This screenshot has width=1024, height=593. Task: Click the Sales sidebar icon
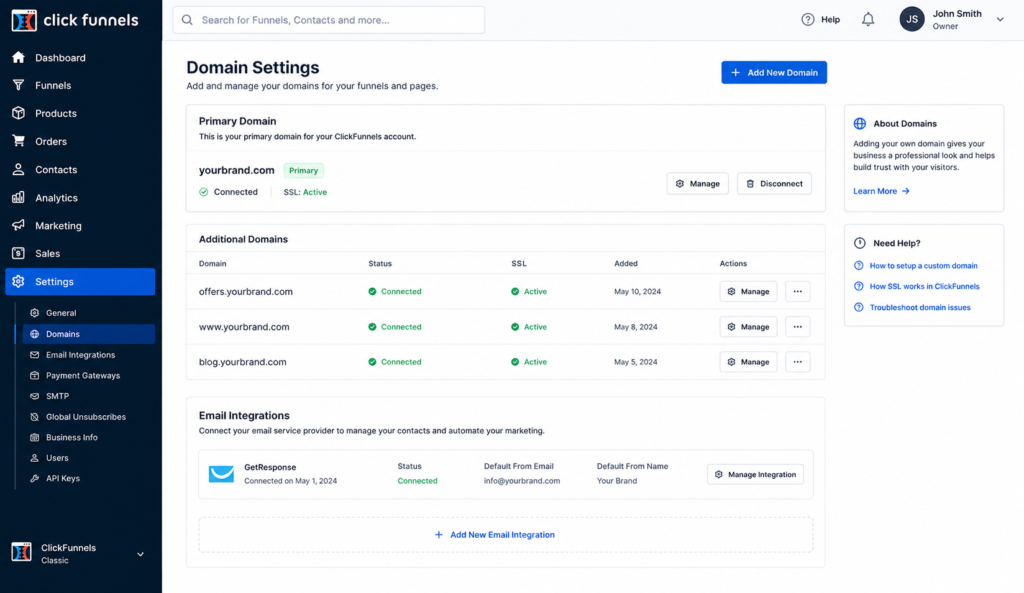[18, 253]
